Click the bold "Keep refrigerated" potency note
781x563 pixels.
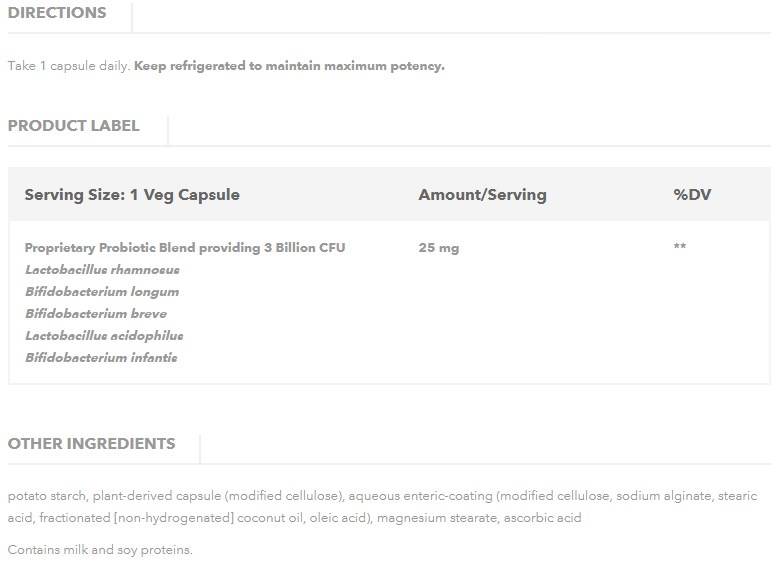pos(289,66)
